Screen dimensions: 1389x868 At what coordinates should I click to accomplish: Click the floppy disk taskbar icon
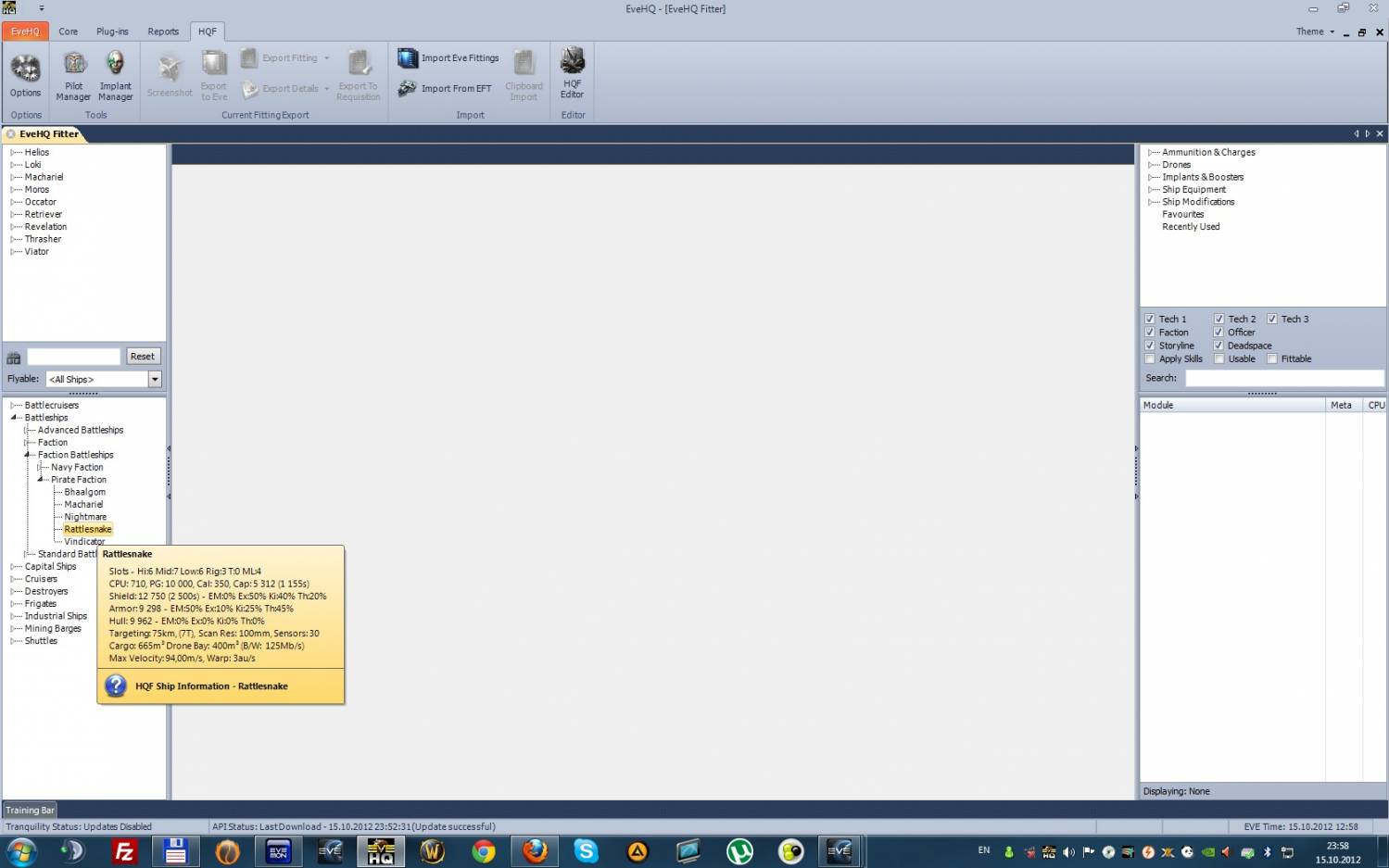(x=175, y=851)
